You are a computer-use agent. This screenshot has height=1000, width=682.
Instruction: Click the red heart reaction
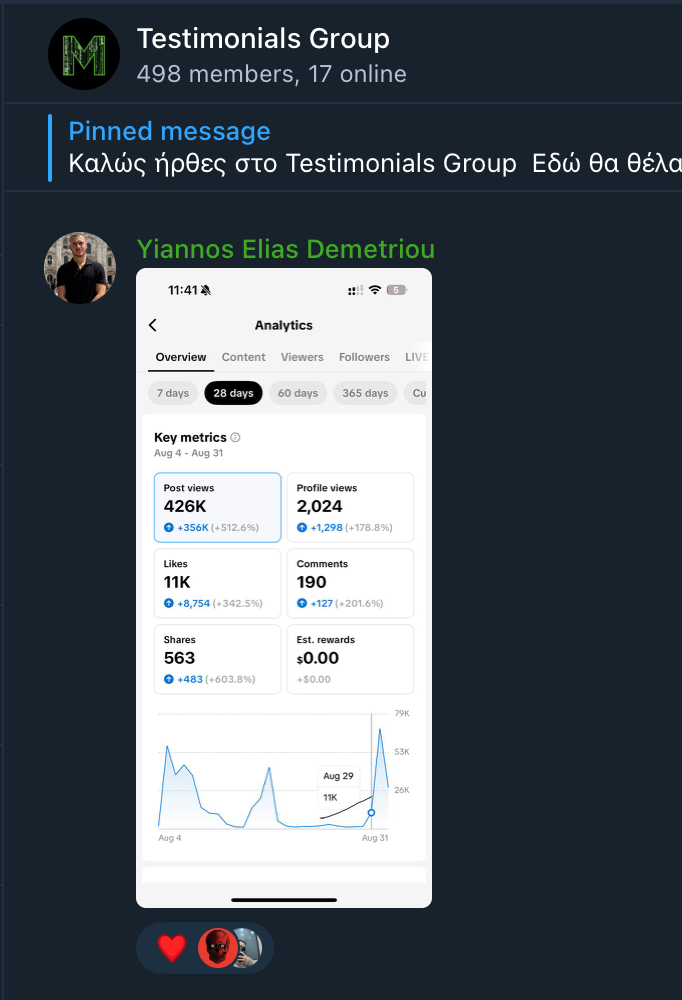(x=172, y=948)
